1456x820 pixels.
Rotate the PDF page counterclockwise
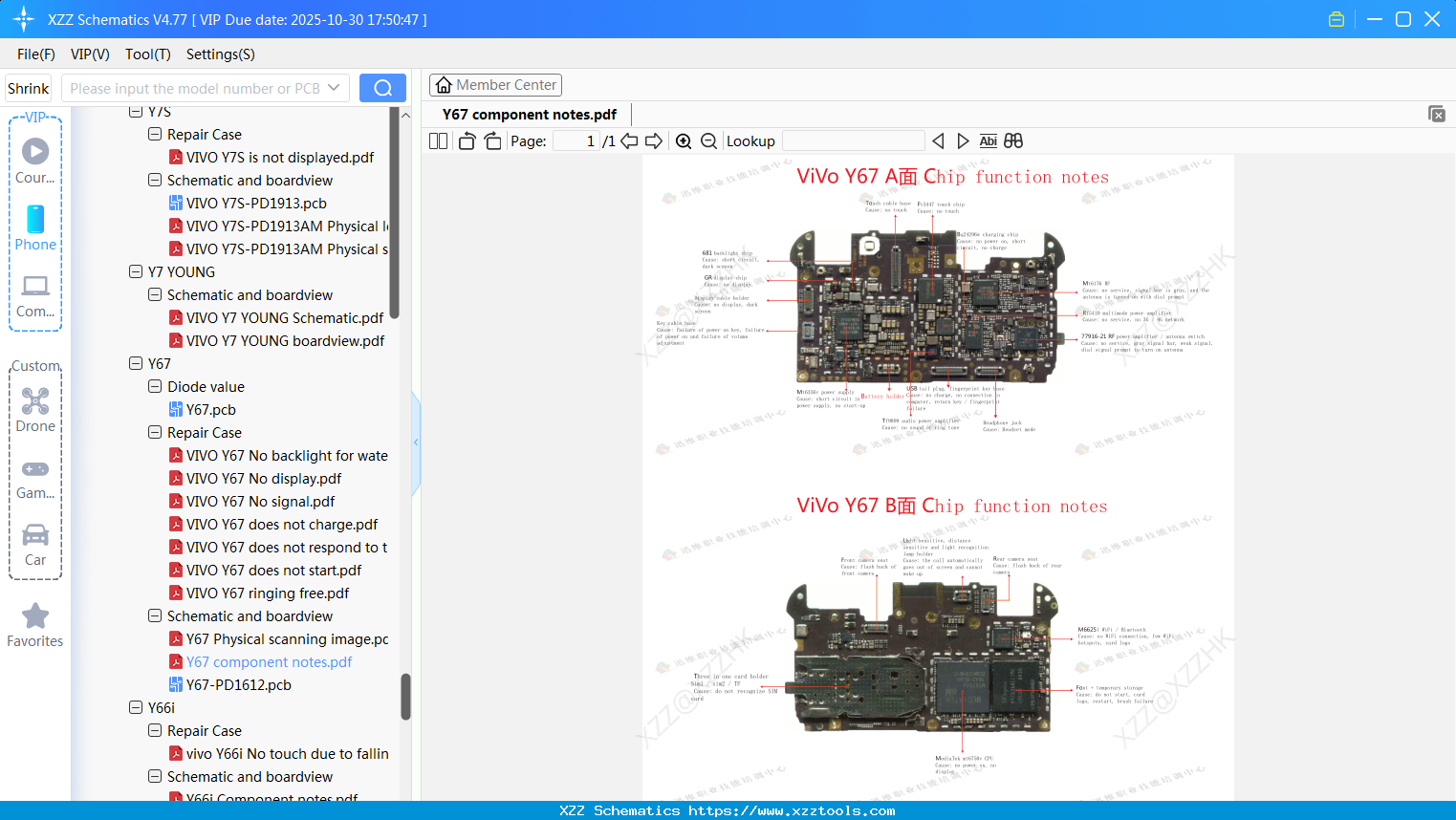pyautogui.click(x=466, y=140)
